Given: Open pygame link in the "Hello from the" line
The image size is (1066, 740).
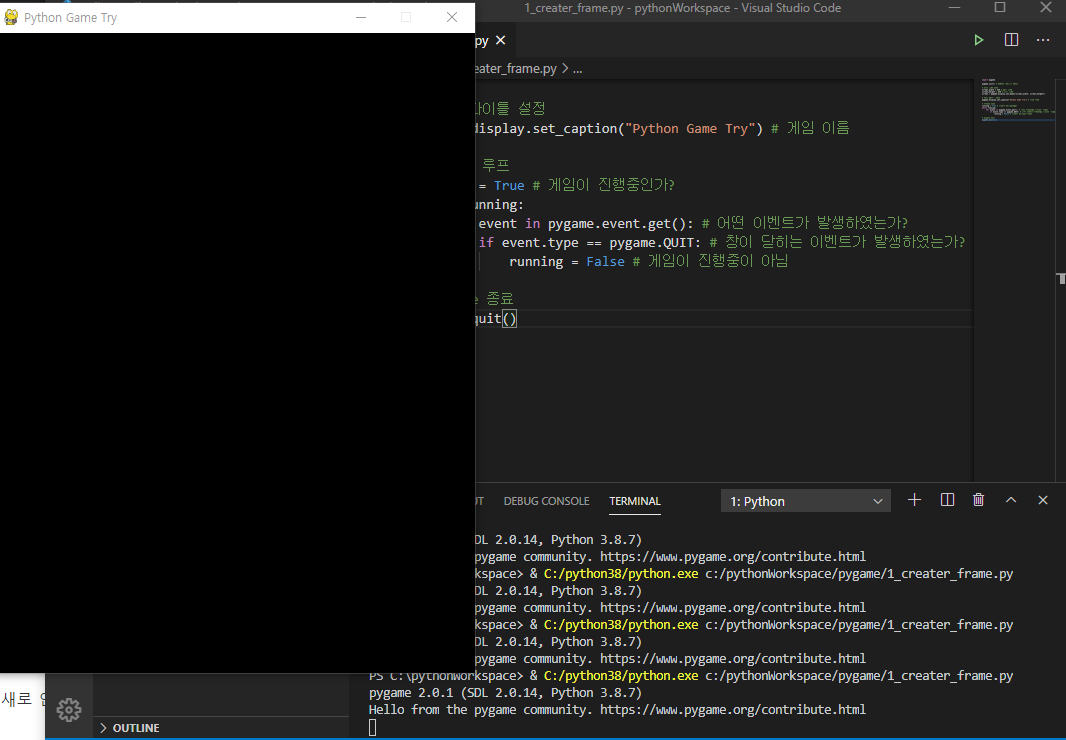Looking at the screenshot, I should point(733,709).
